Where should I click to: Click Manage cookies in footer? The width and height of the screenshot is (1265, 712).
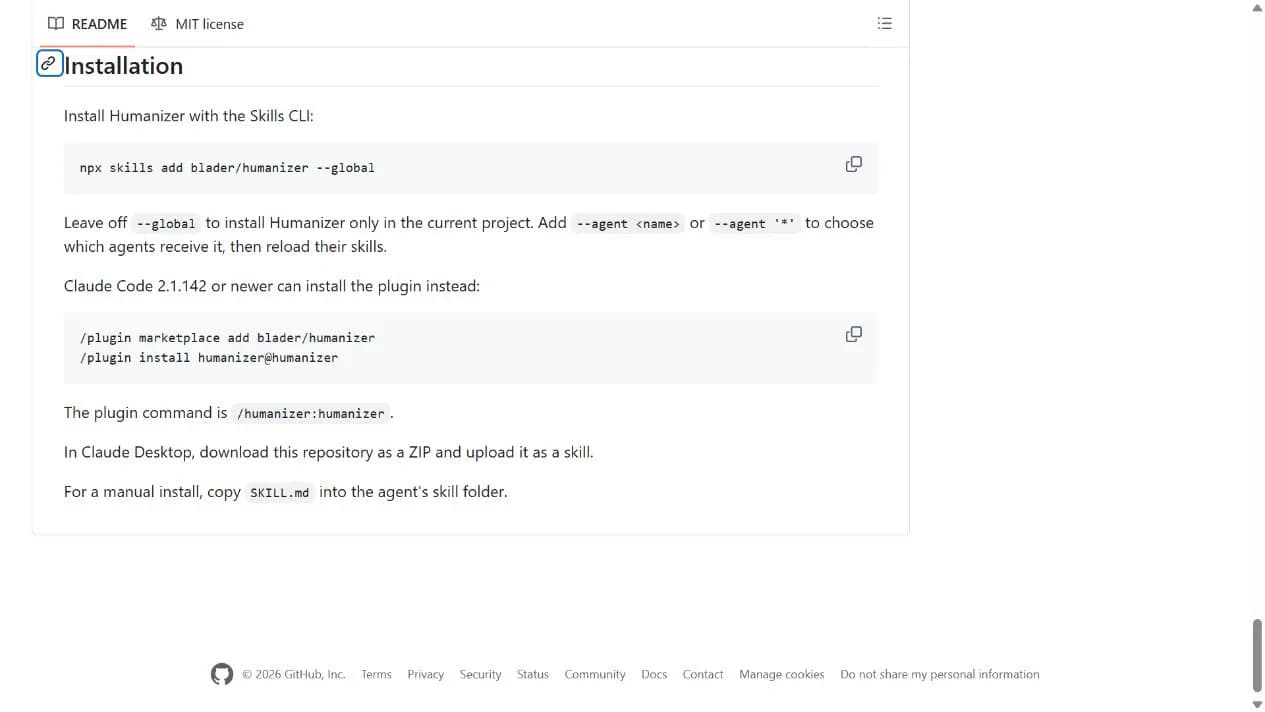(781, 675)
